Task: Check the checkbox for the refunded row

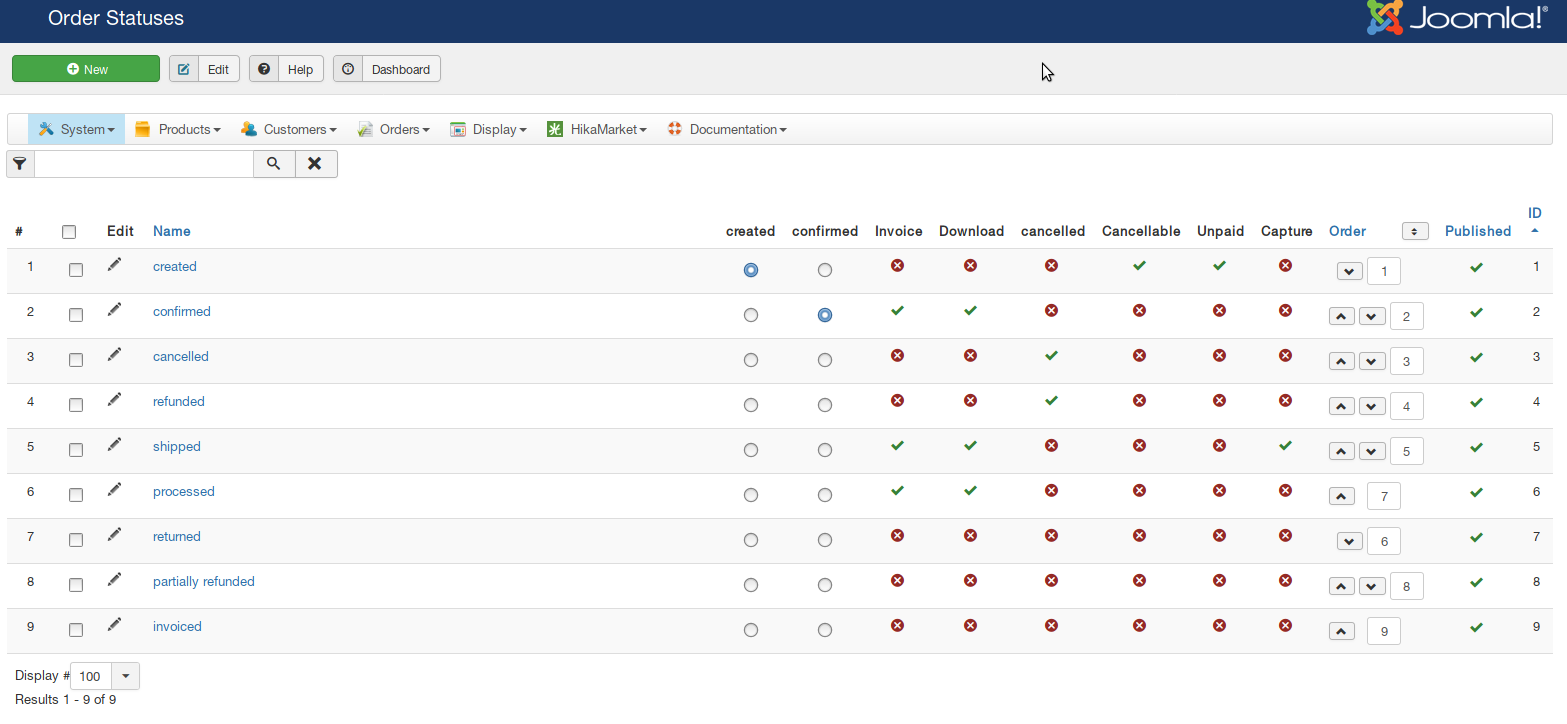Action: (76, 405)
